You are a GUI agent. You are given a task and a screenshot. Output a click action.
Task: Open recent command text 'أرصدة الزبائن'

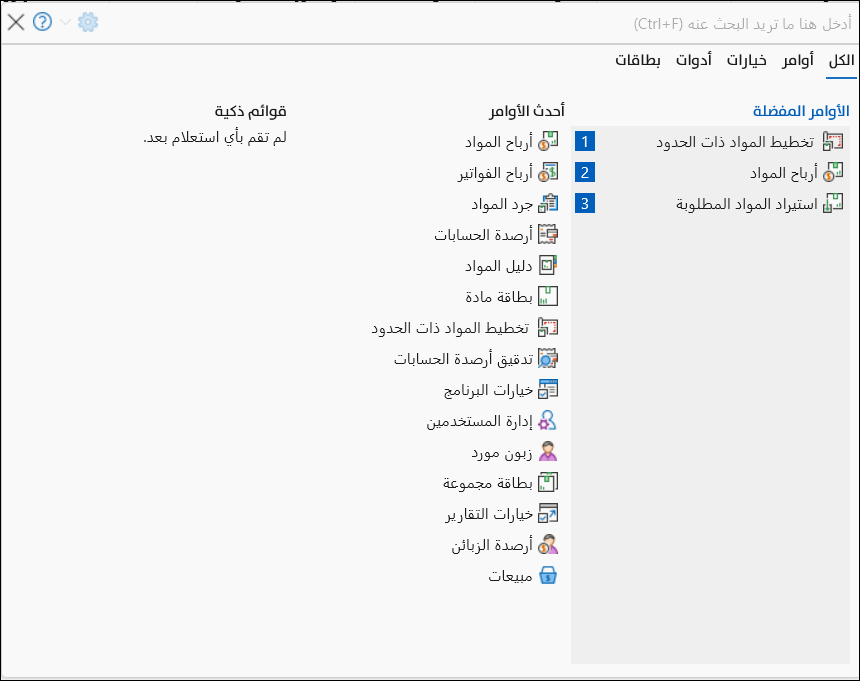(x=492, y=545)
